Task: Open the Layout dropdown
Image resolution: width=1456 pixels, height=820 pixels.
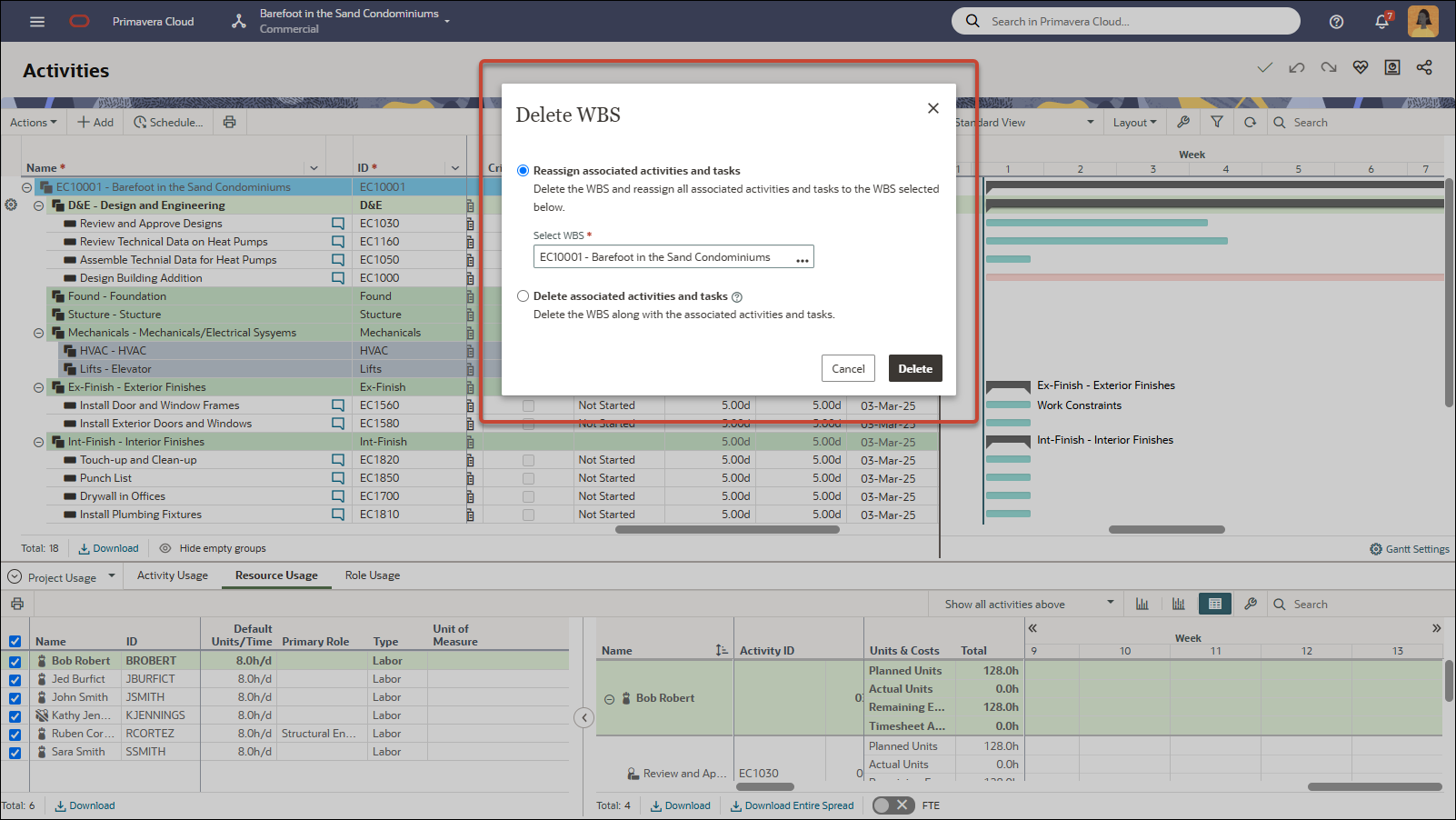Action: (x=1135, y=122)
